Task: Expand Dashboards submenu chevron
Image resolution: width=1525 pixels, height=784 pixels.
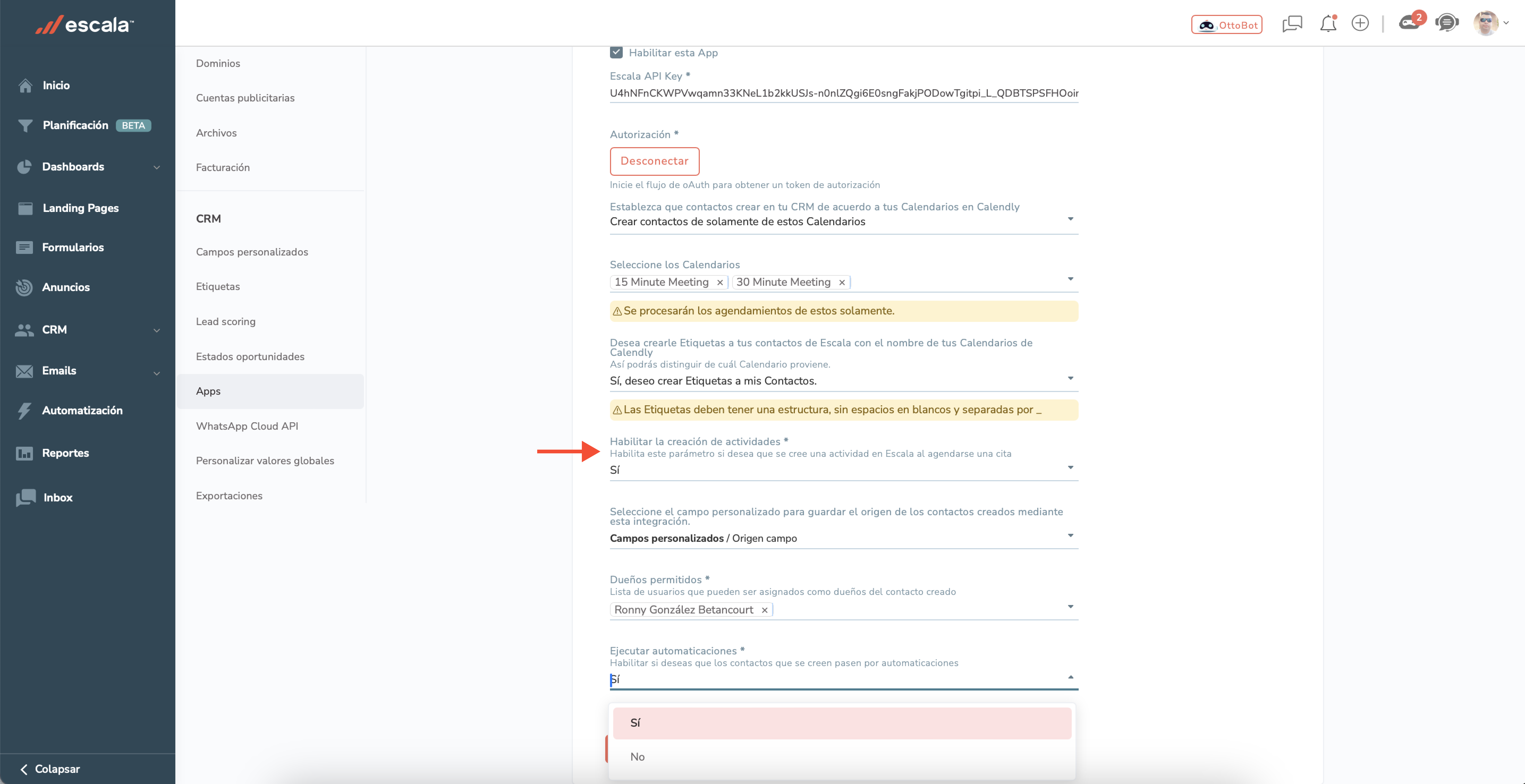Action: (x=157, y=168)
